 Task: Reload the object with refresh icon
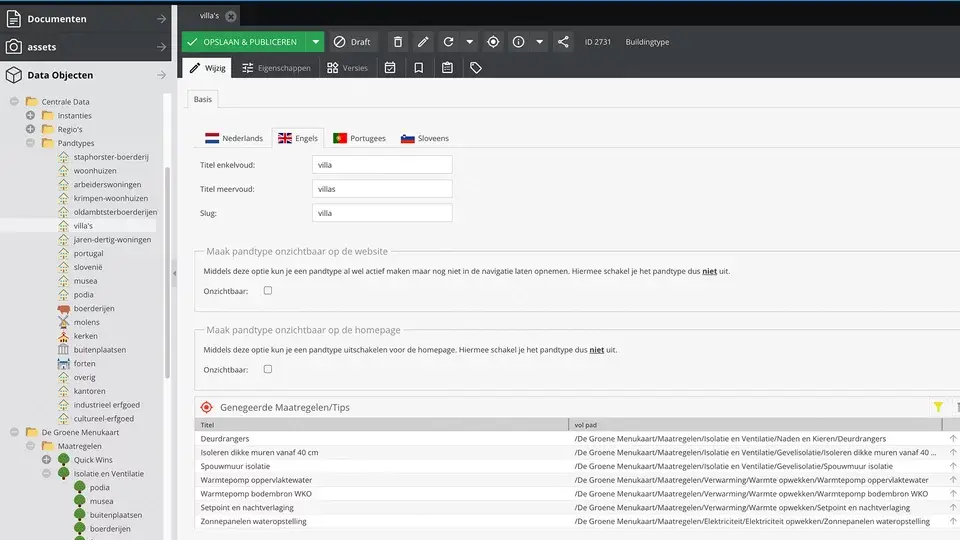(x=448, y=42)
